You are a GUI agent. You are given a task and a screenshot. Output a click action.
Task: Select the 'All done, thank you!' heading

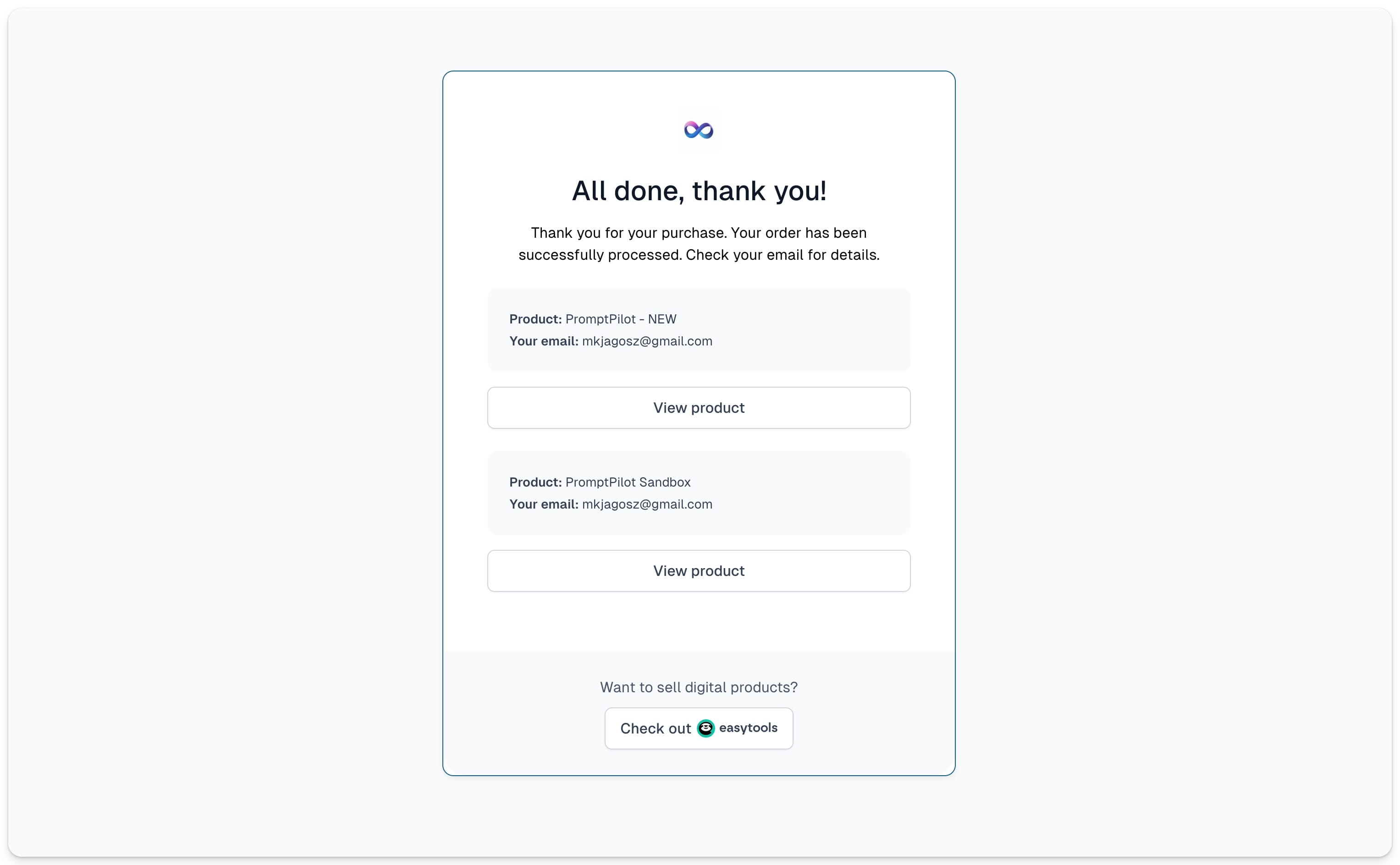pyautogui.click(x=699, y=191)
